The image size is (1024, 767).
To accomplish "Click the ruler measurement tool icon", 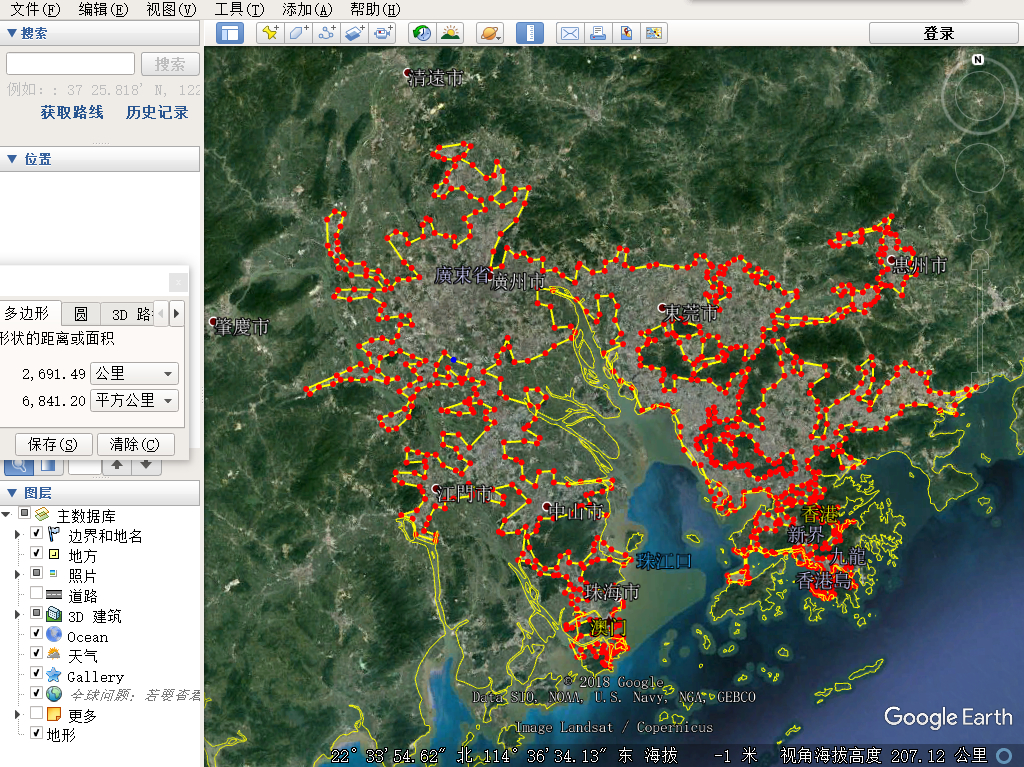I will coord(530,33).
